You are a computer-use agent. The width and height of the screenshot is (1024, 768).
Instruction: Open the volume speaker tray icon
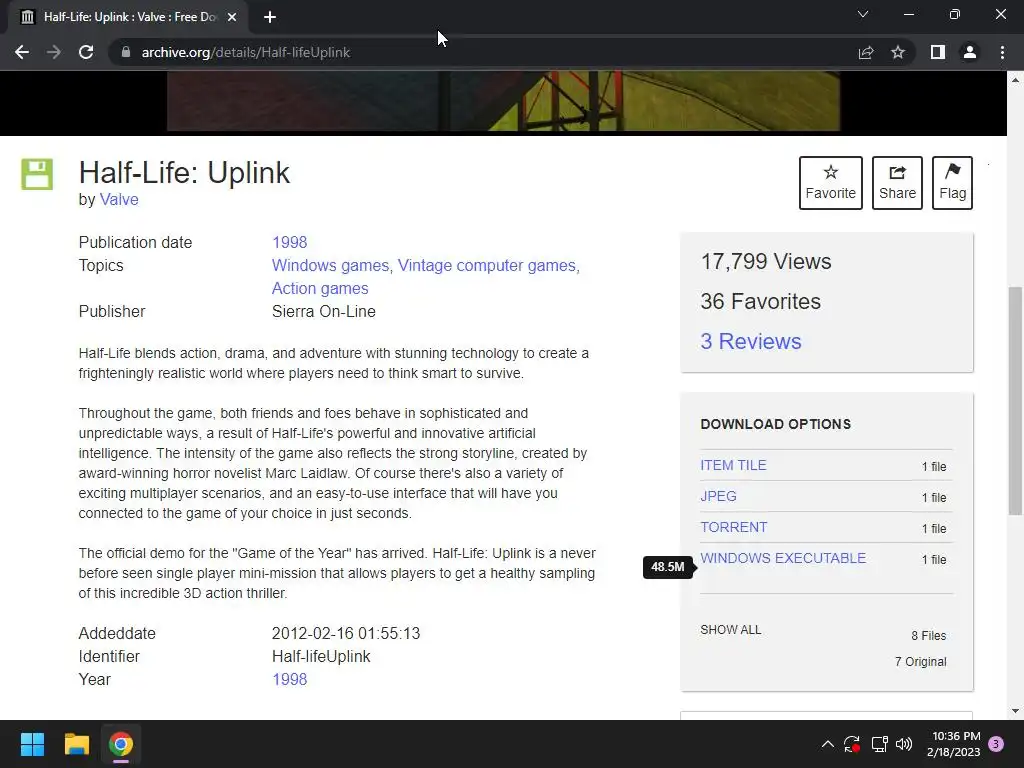[904, 744]
